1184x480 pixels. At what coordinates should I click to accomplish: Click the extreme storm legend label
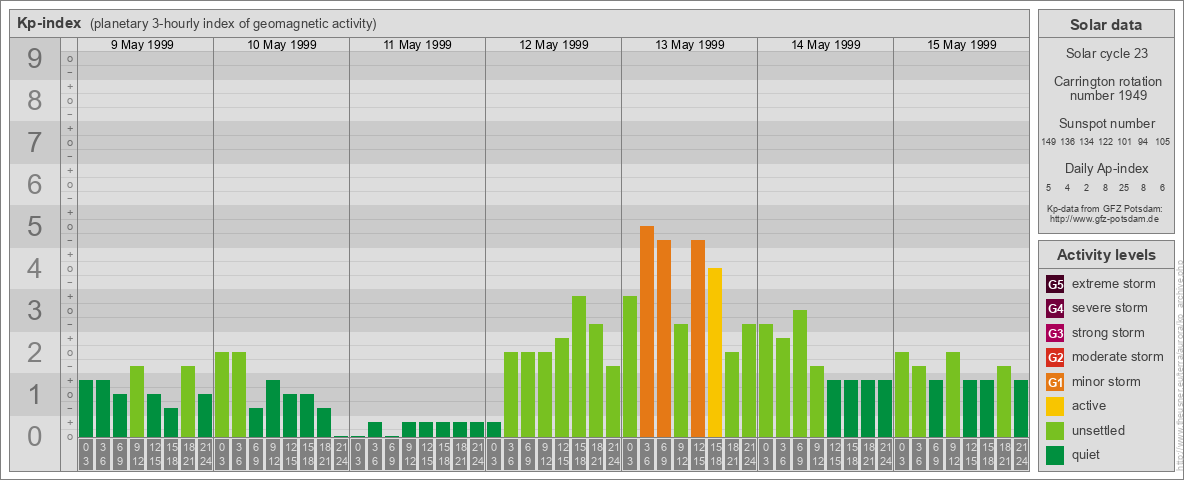tap(1114, 284)
